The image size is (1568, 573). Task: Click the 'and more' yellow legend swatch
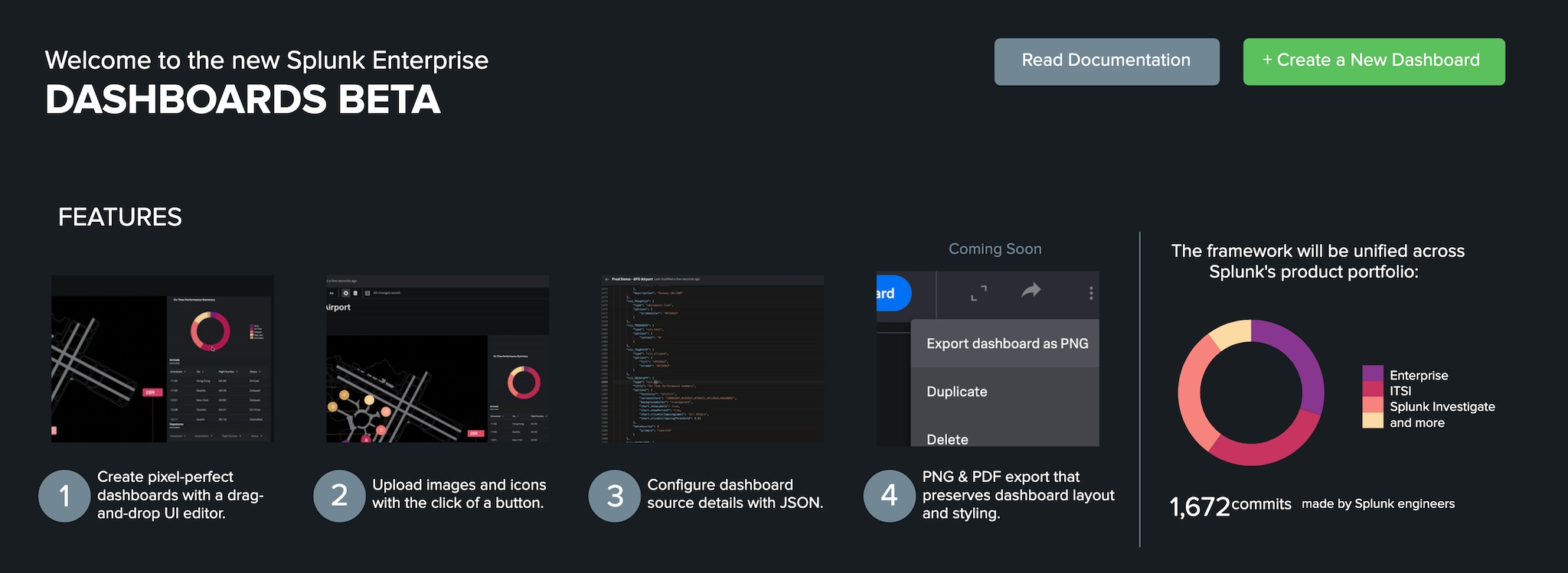pyautogui.click(x=1373, y=421)
